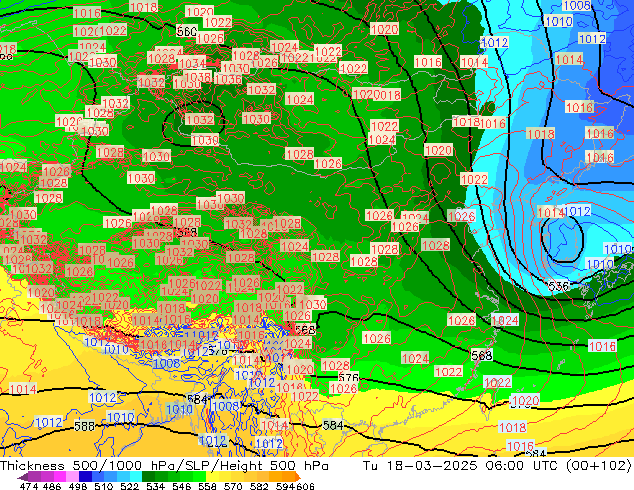Click the legend value 510
634x490 pixels.
104,486
